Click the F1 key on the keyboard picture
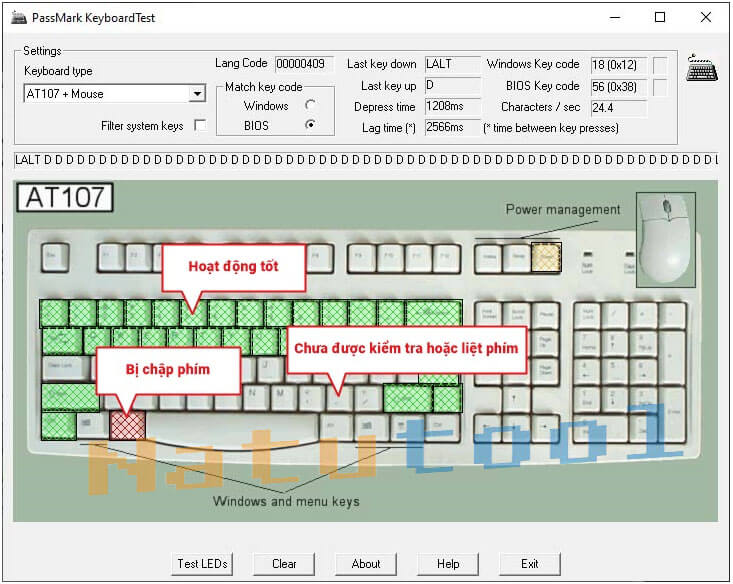The width and height of the screenshot is (733, 584). pos(111,257)
